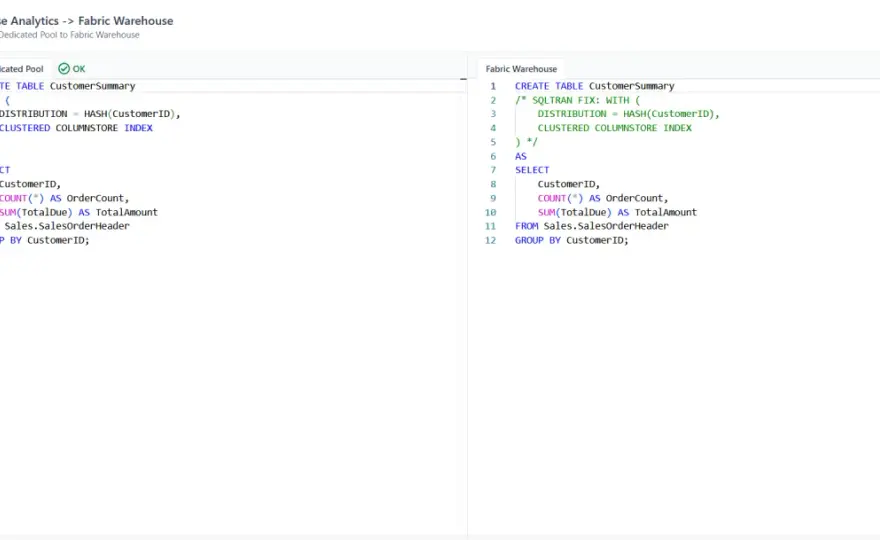Click 'TABLE CustomerSummary' in Dedicated Pool pane
The height and width of the screenshot is (540, 880).
(75, 86)
